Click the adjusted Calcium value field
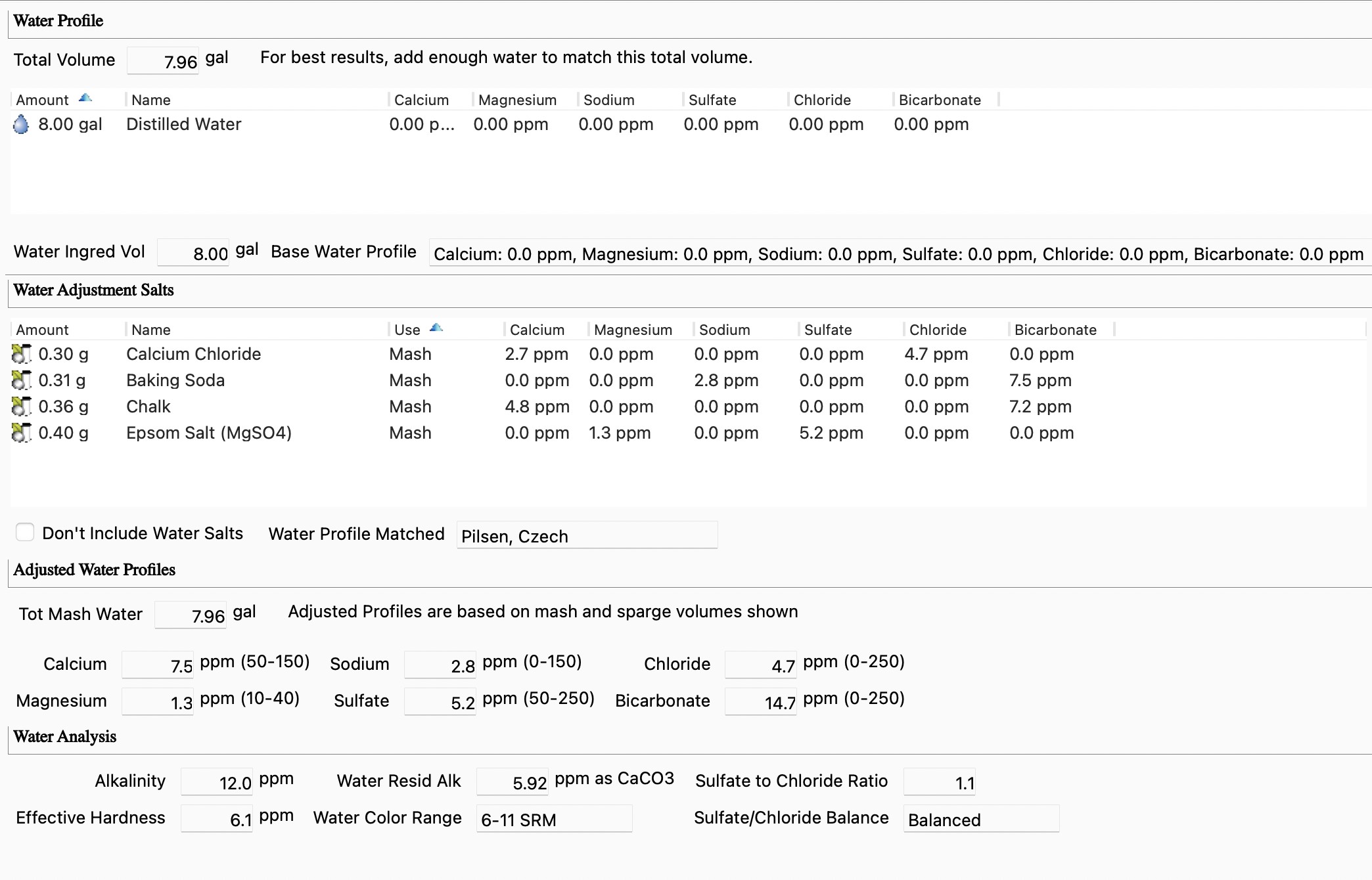This screenshot has width=1372, height=880. point(158,665)
